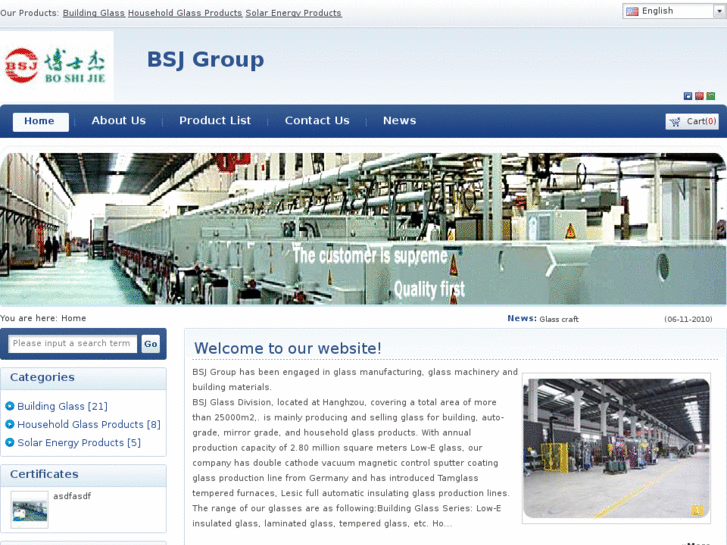Open the Cart(0) button
Image resolution: width=727 pixels, height=545 pixels.
click(692, 122)
